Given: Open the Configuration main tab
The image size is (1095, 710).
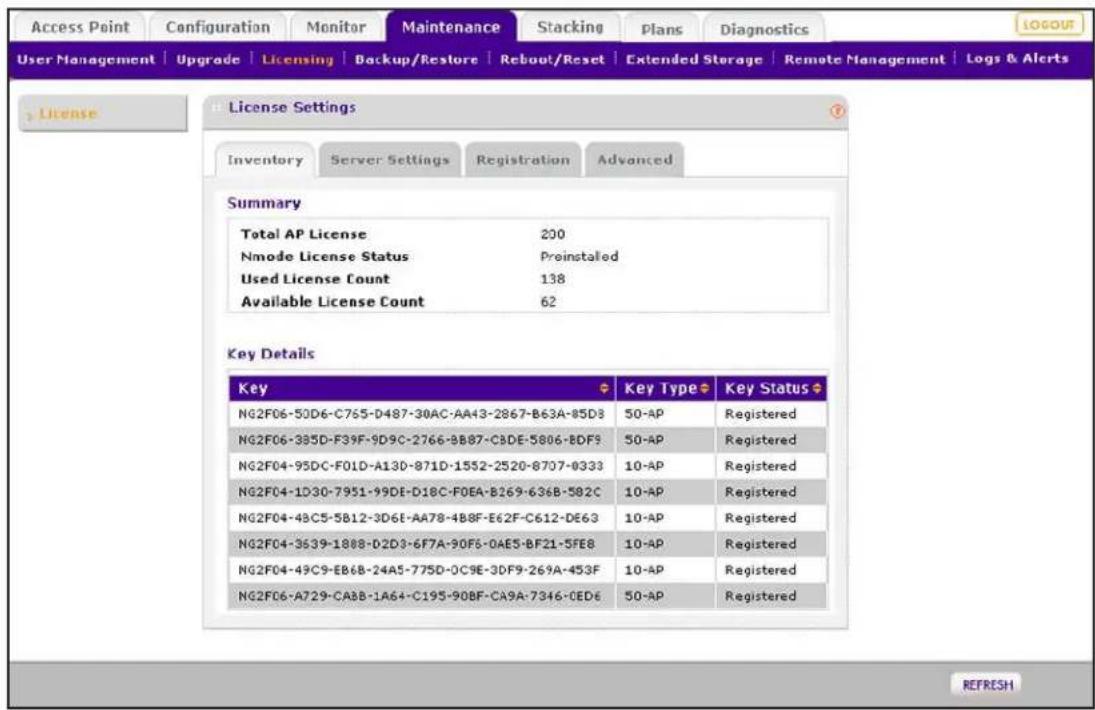Looking at the screenshot, I should [218, 27].
